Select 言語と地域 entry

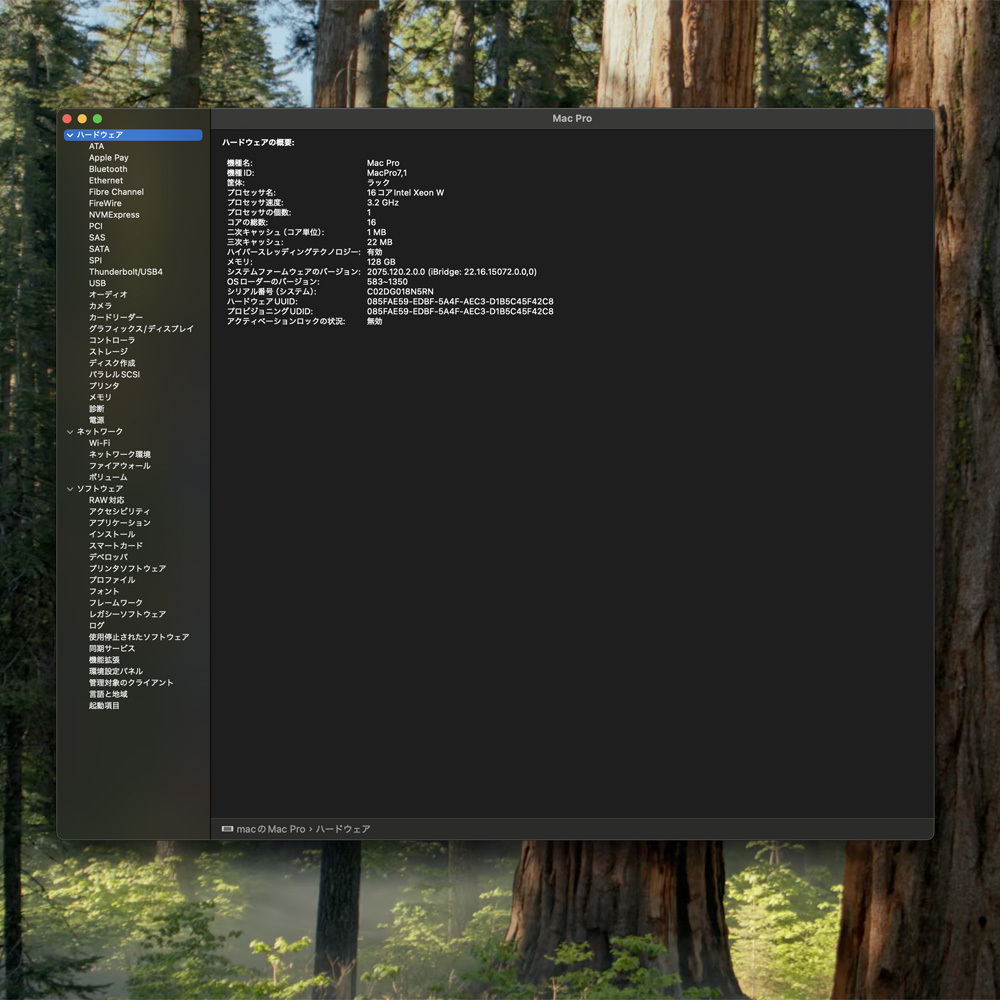(108, 695)
